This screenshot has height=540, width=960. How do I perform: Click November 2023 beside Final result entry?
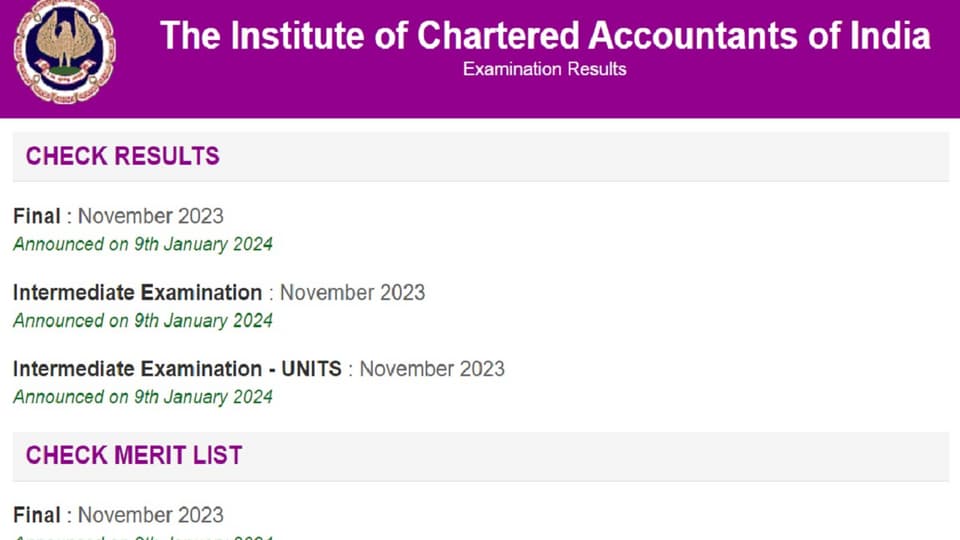(151, 216)
